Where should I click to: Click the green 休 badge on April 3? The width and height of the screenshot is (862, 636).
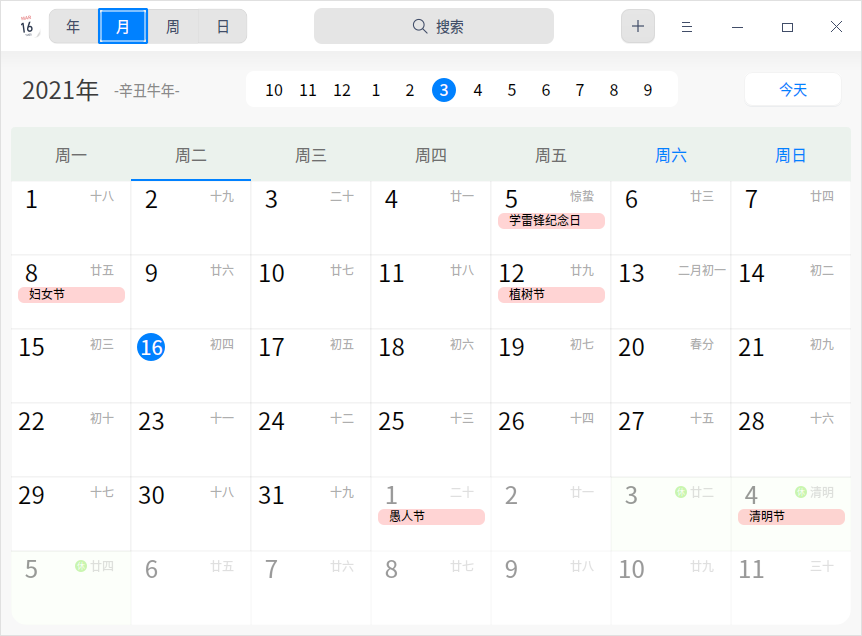[x=680, y=491]
